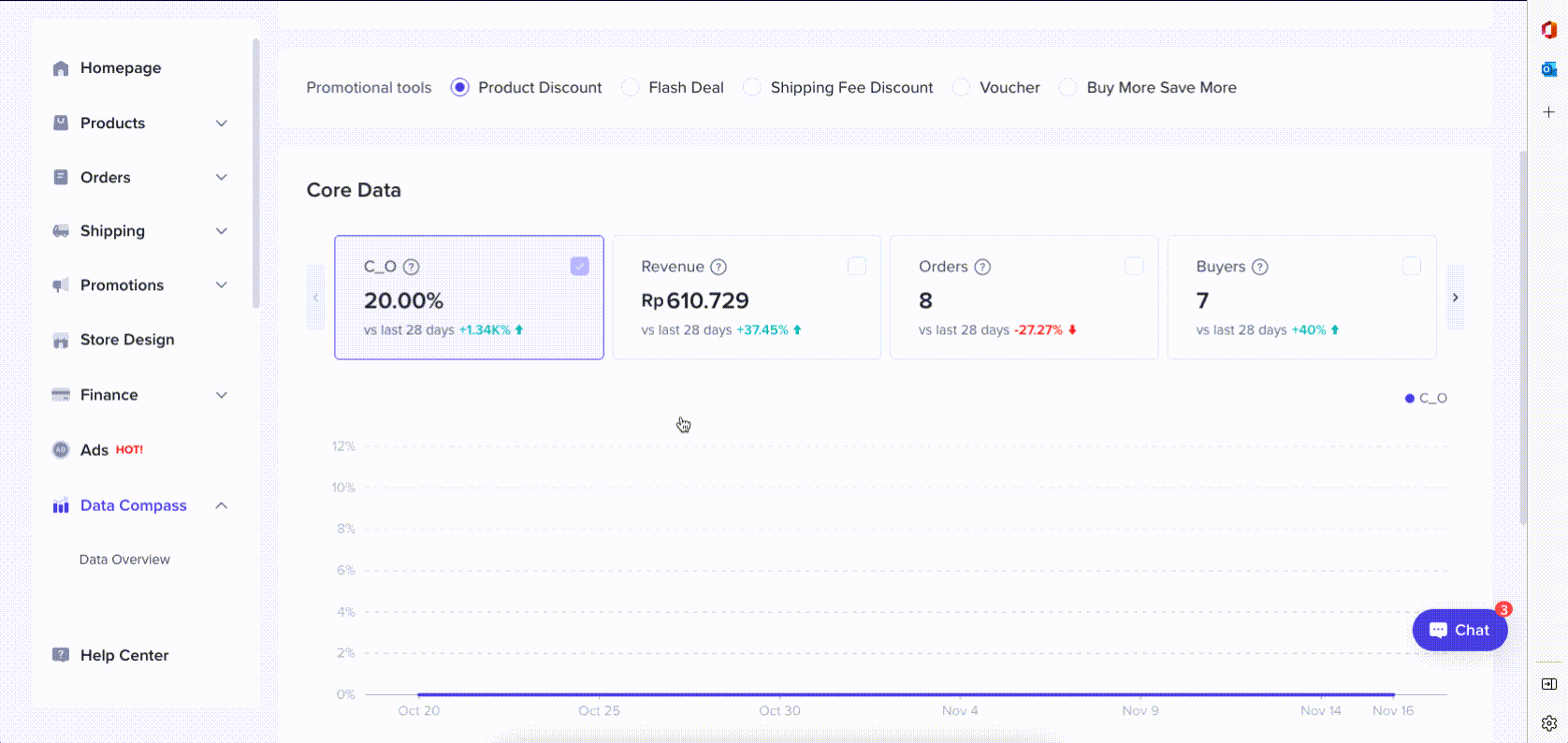Enable the Revenue metric checkbox

click(x=856, y=267)
